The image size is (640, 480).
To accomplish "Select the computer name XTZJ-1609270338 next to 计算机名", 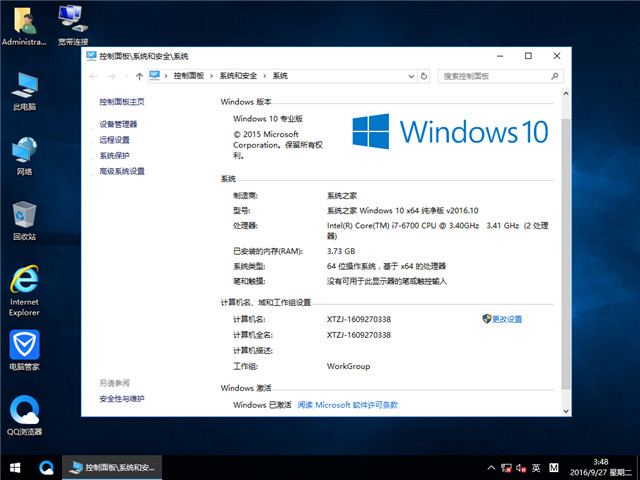I will (359, 319).
